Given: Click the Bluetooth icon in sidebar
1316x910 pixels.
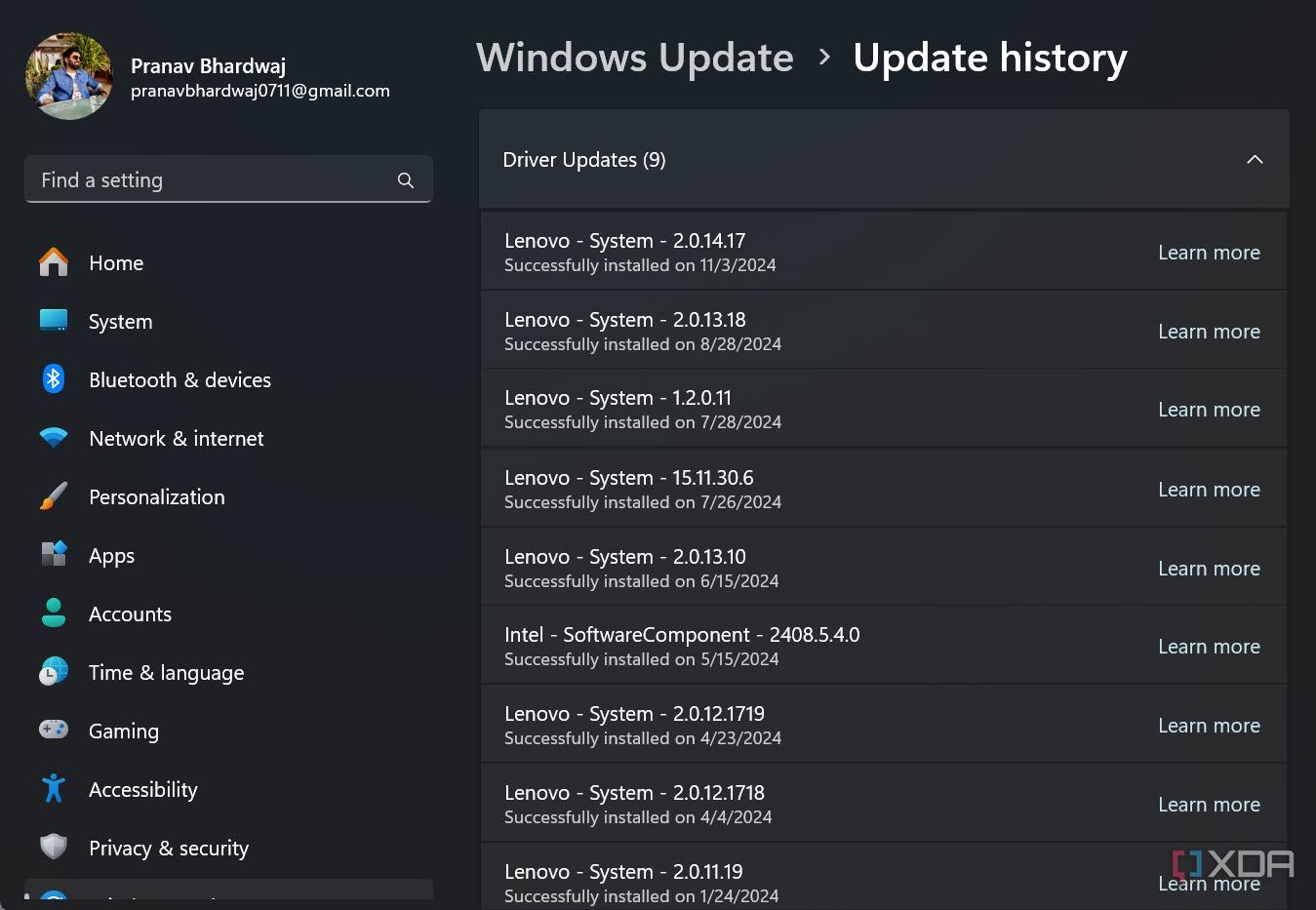Looking at the screenshot, I should [x=54, y=379].
